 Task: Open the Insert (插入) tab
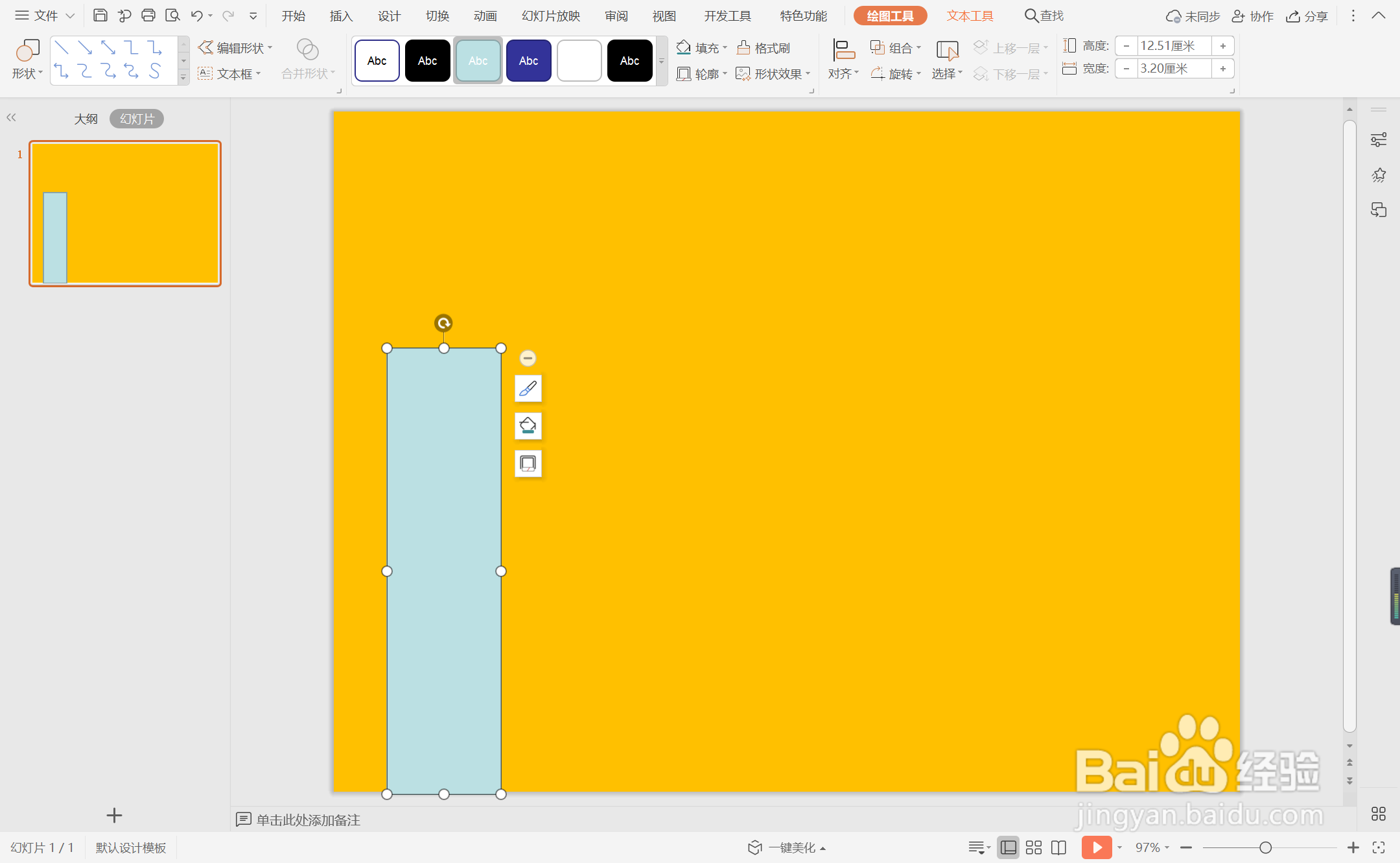pyautogui.click(x=341, y=16)
